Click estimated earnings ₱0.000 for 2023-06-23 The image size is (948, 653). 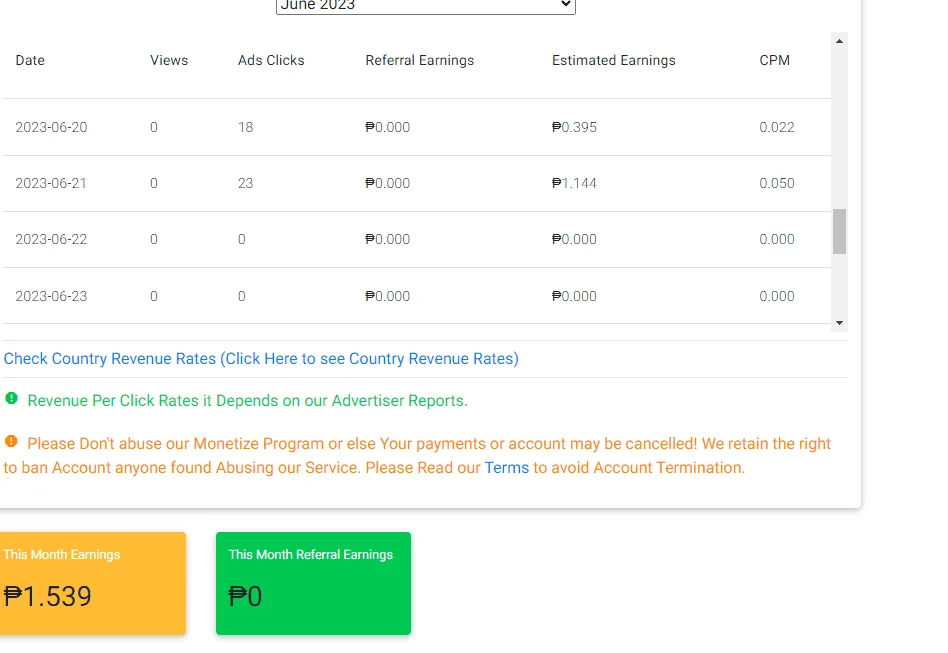pos(574,296)
